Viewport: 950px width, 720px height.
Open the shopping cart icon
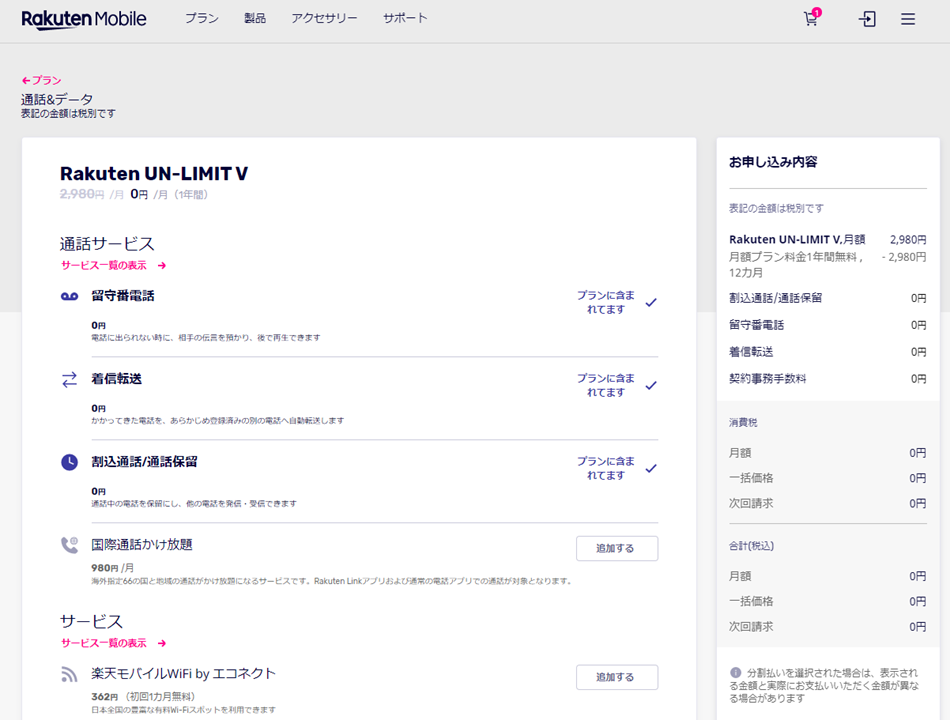click(811, 18)
